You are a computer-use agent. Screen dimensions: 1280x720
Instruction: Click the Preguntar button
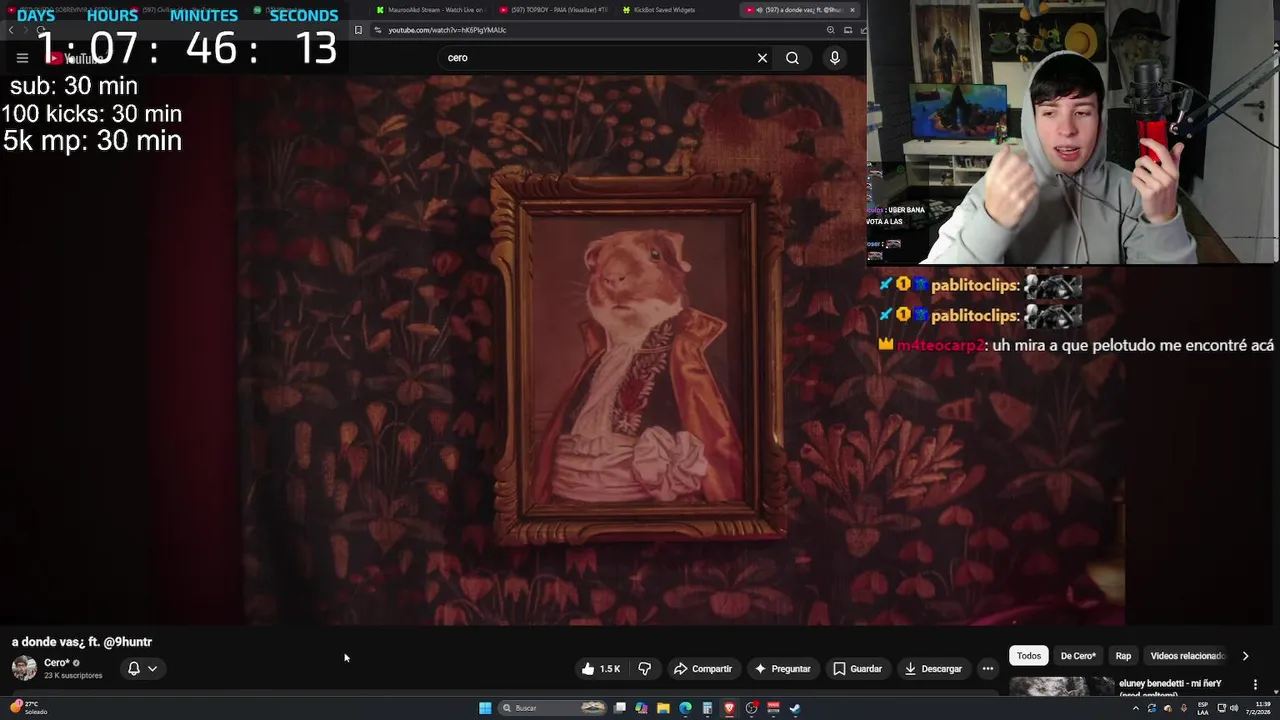pos(782,669)
